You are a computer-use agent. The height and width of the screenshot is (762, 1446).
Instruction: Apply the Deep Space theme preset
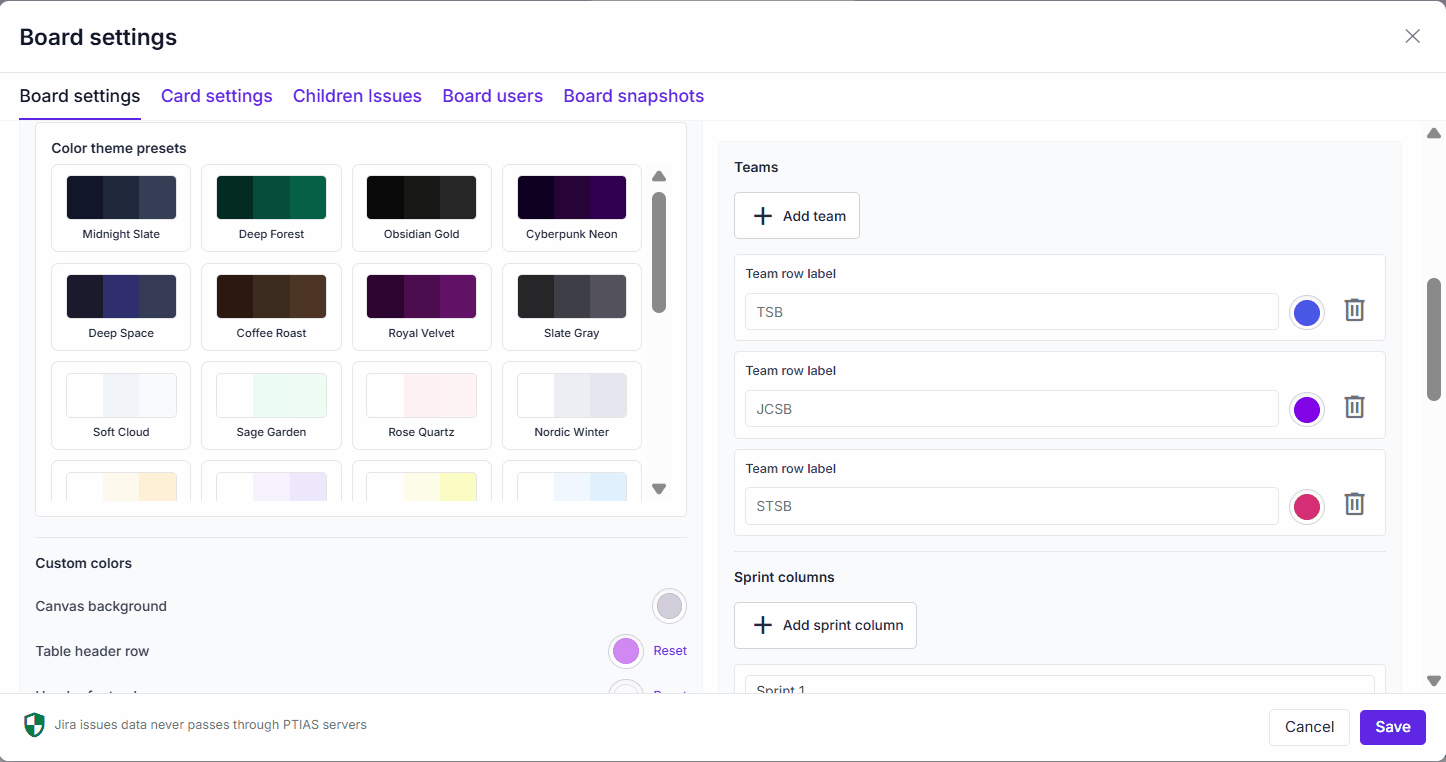click(121, 307)
